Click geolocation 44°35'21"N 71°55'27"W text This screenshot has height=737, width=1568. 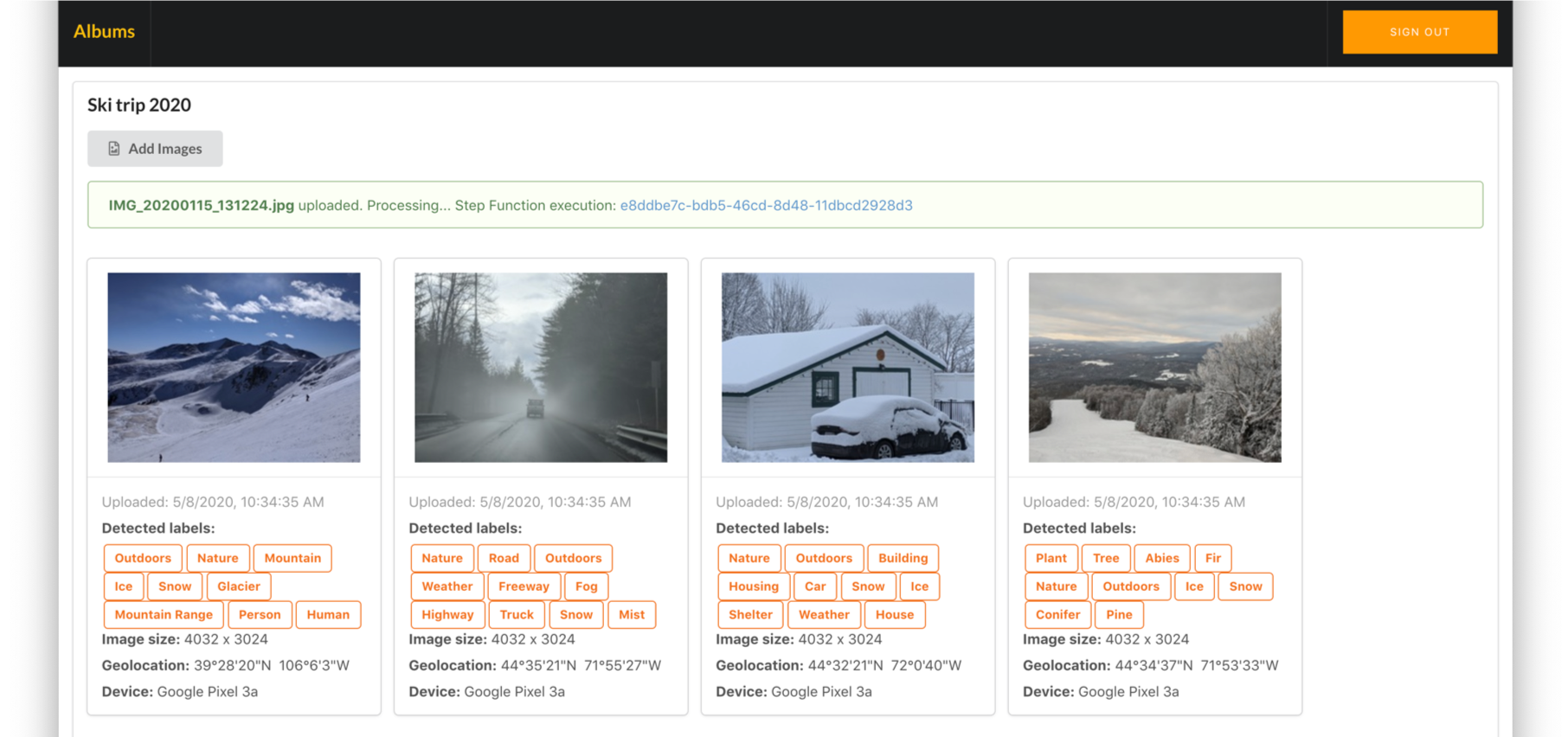pos(581,665)
